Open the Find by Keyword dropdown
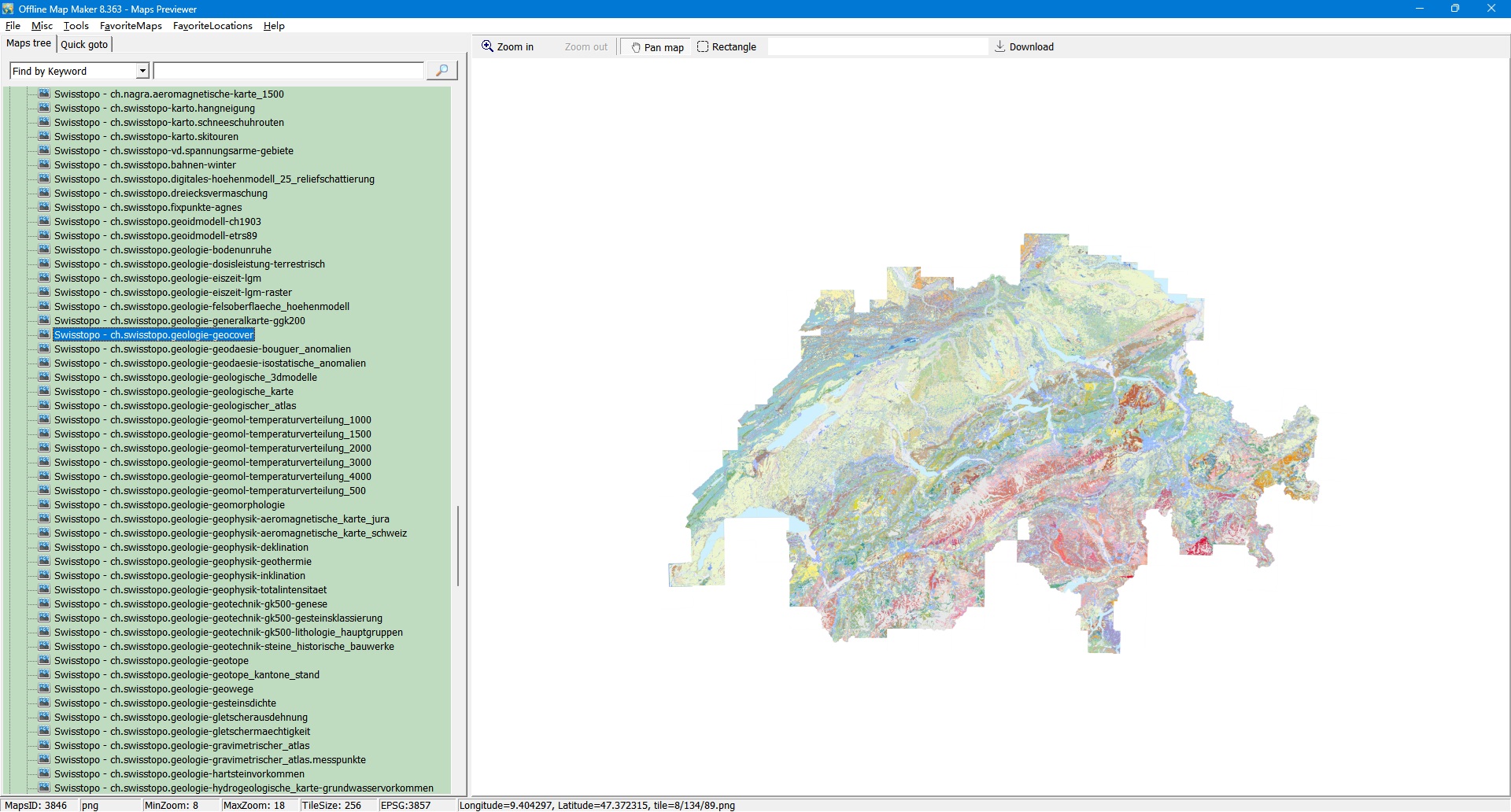 [142, 72]
